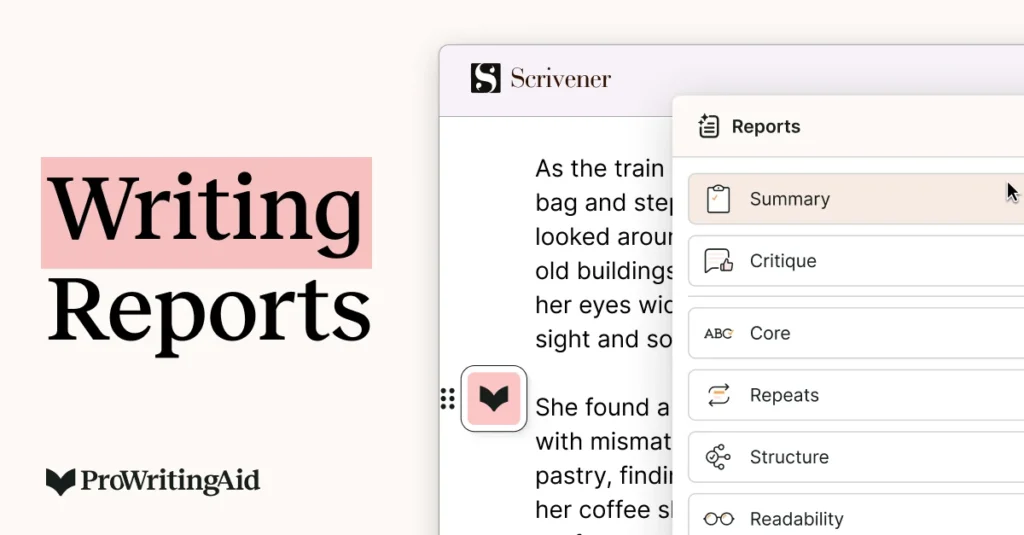1024x535 pixels.
Task: Open the Summary report text label
Action: (789, 199)
